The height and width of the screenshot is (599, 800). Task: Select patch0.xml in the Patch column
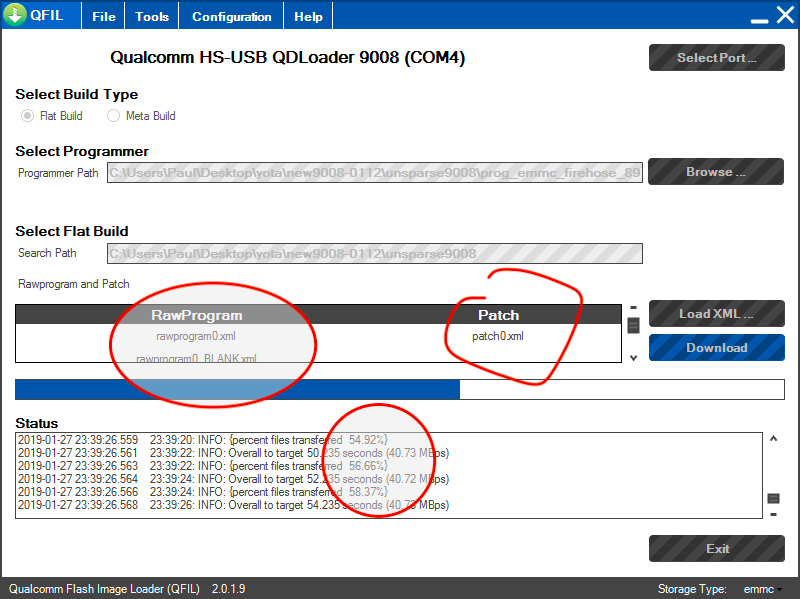point(498,336)
